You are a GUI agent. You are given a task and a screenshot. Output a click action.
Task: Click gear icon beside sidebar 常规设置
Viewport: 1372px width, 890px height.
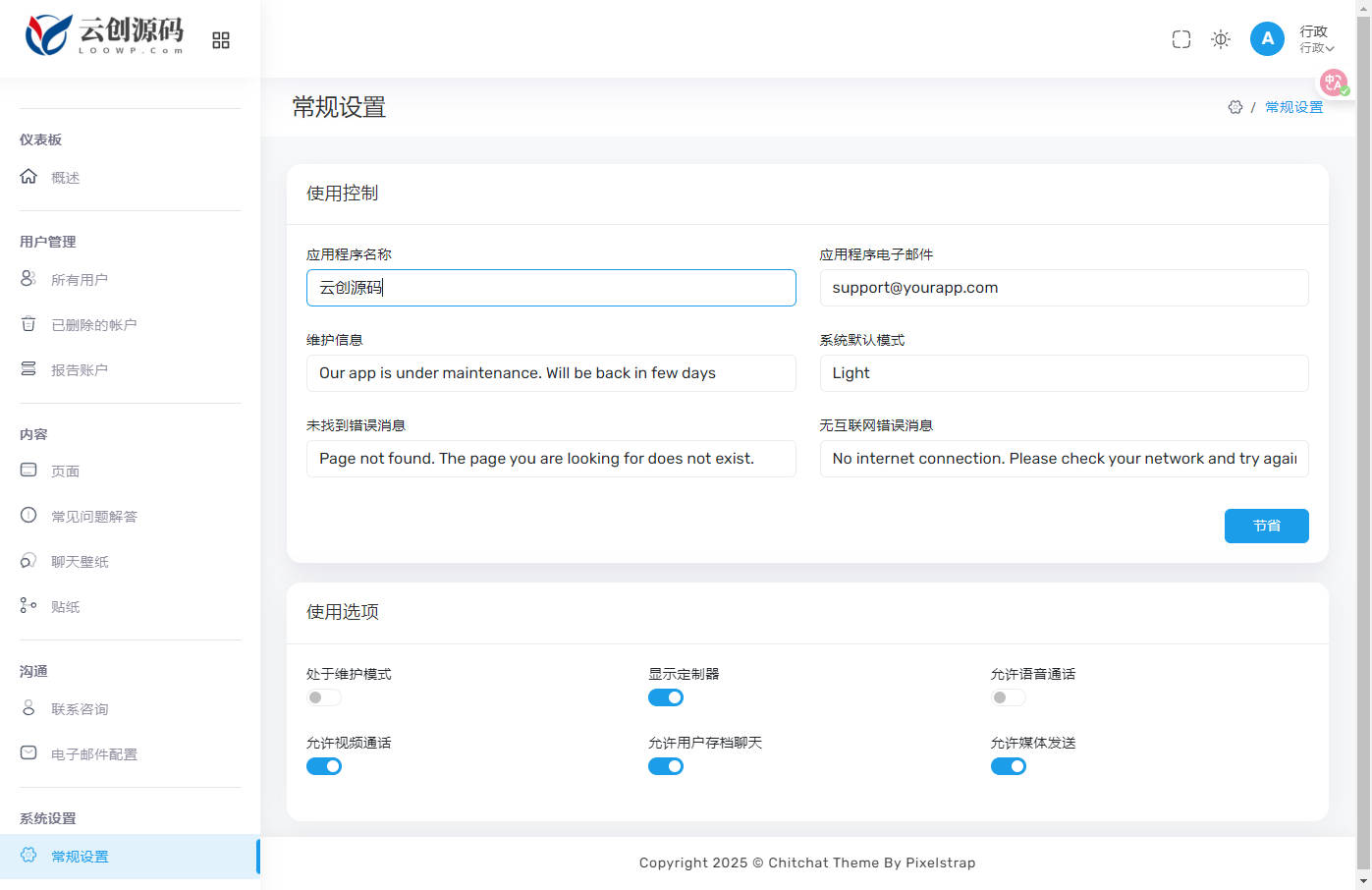click(x=28, y=856)
